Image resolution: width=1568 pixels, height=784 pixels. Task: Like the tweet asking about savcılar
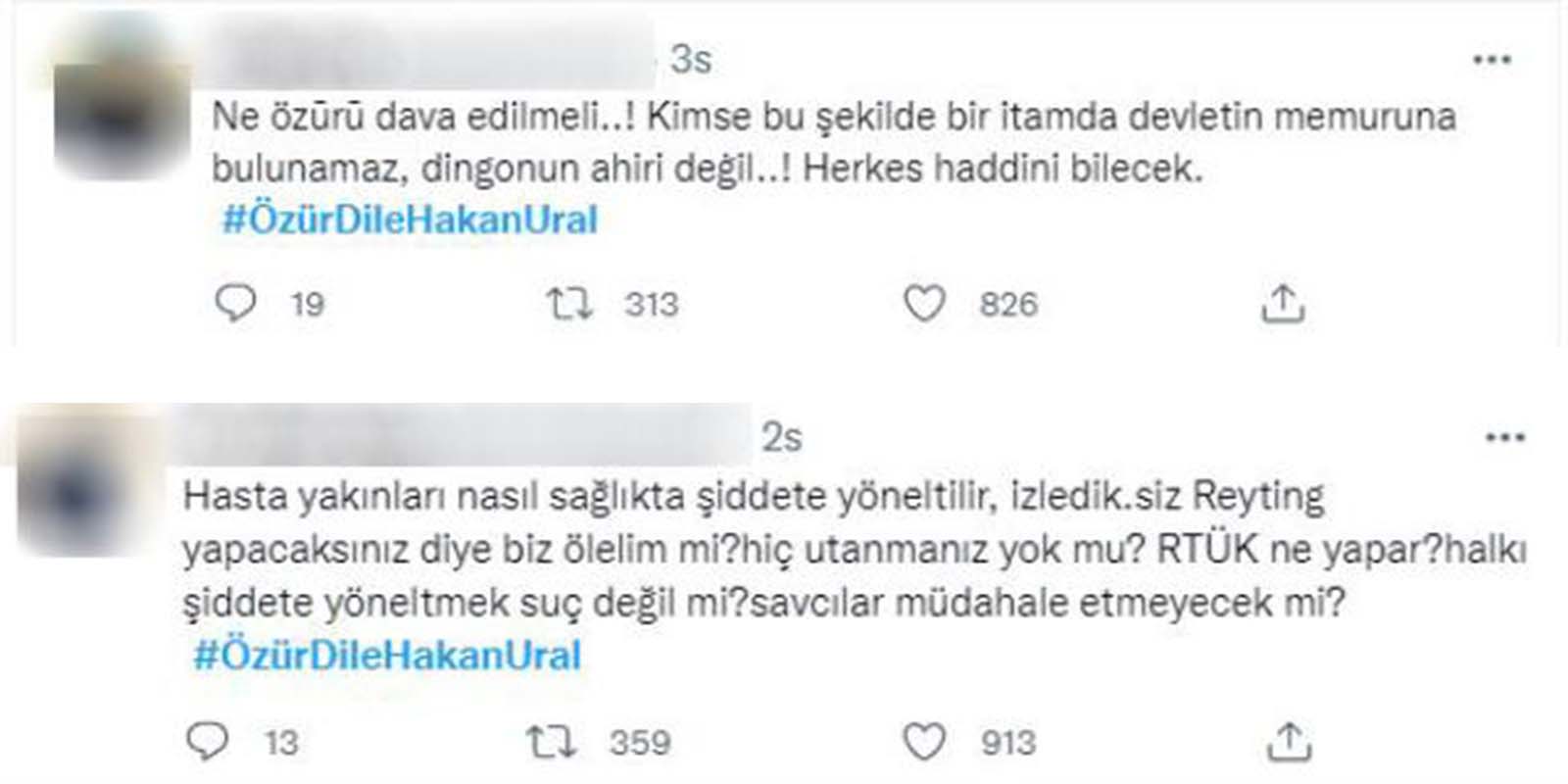[x=921, y=742]
